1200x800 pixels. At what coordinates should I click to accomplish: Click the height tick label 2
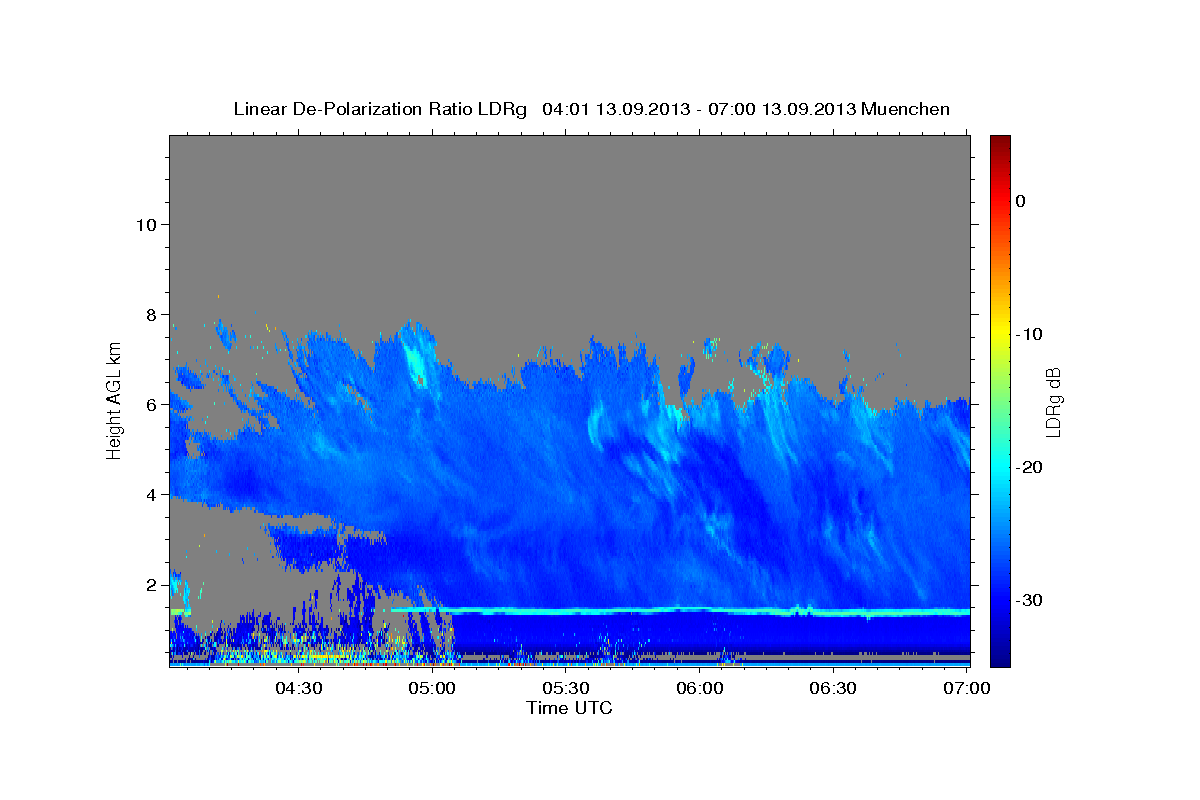[152, 584]
